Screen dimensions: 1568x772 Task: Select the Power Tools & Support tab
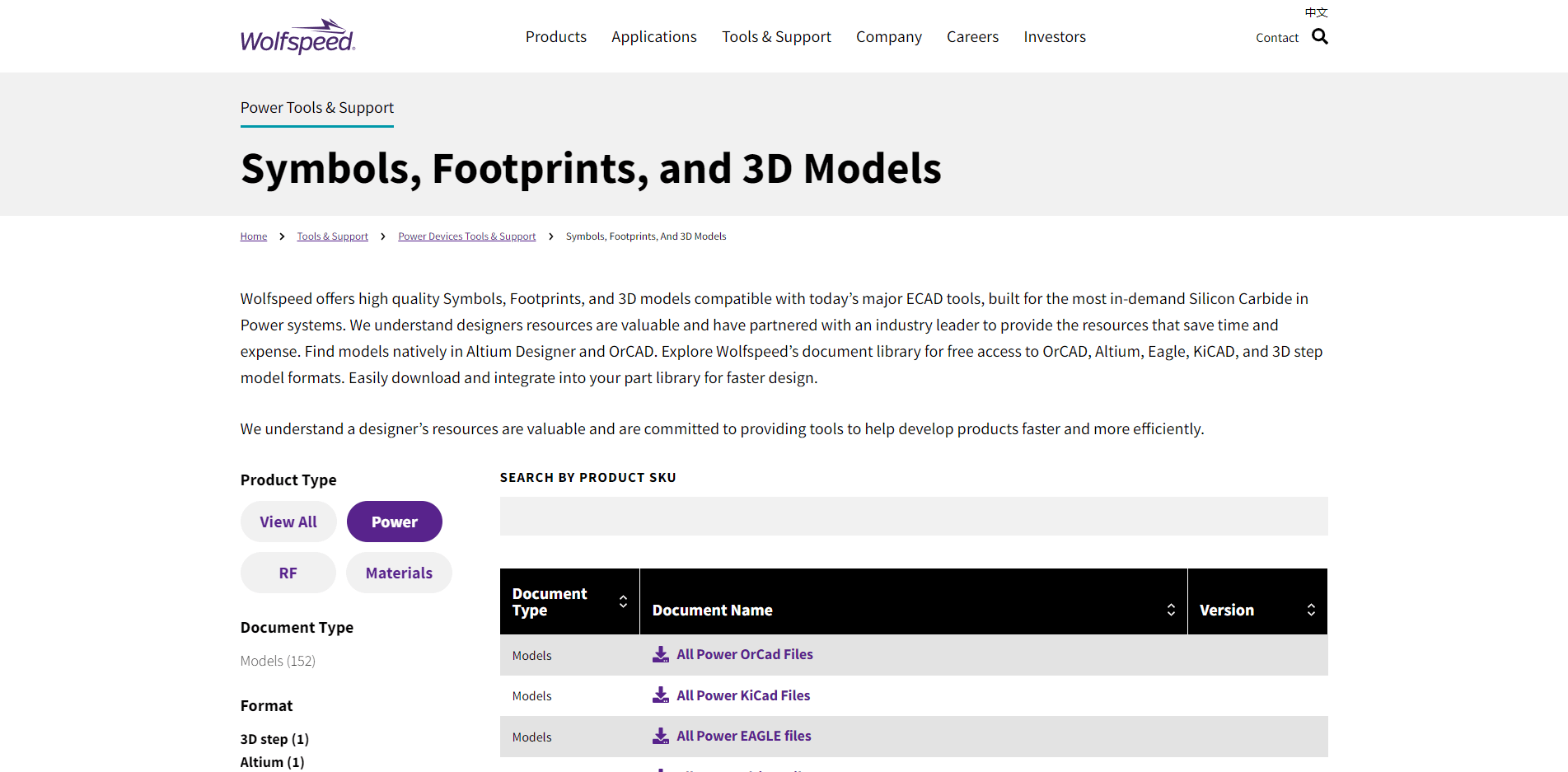pyautogui.click(x=316, y=107)
